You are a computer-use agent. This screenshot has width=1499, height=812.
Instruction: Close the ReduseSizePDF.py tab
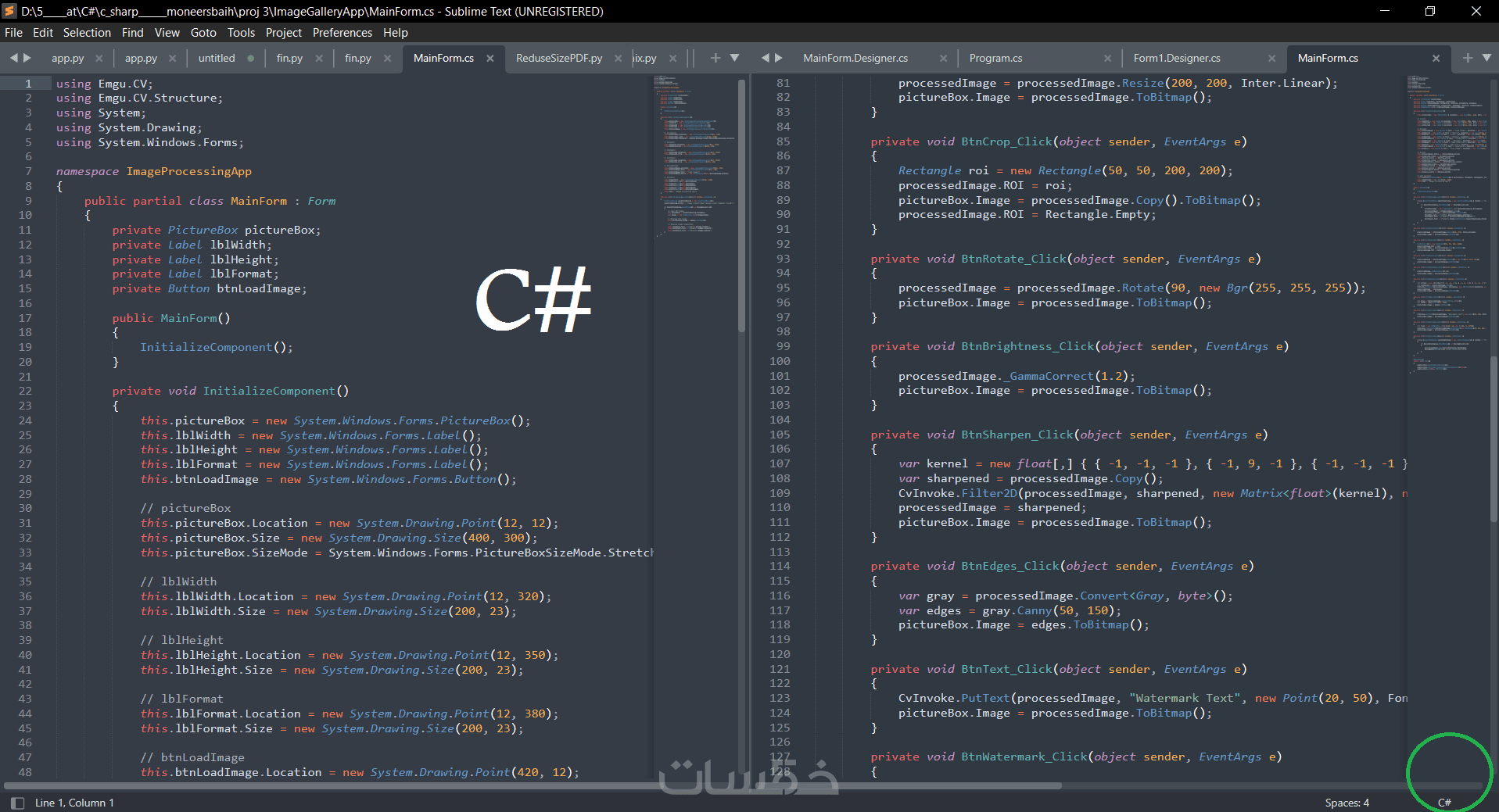pos(619,58)
